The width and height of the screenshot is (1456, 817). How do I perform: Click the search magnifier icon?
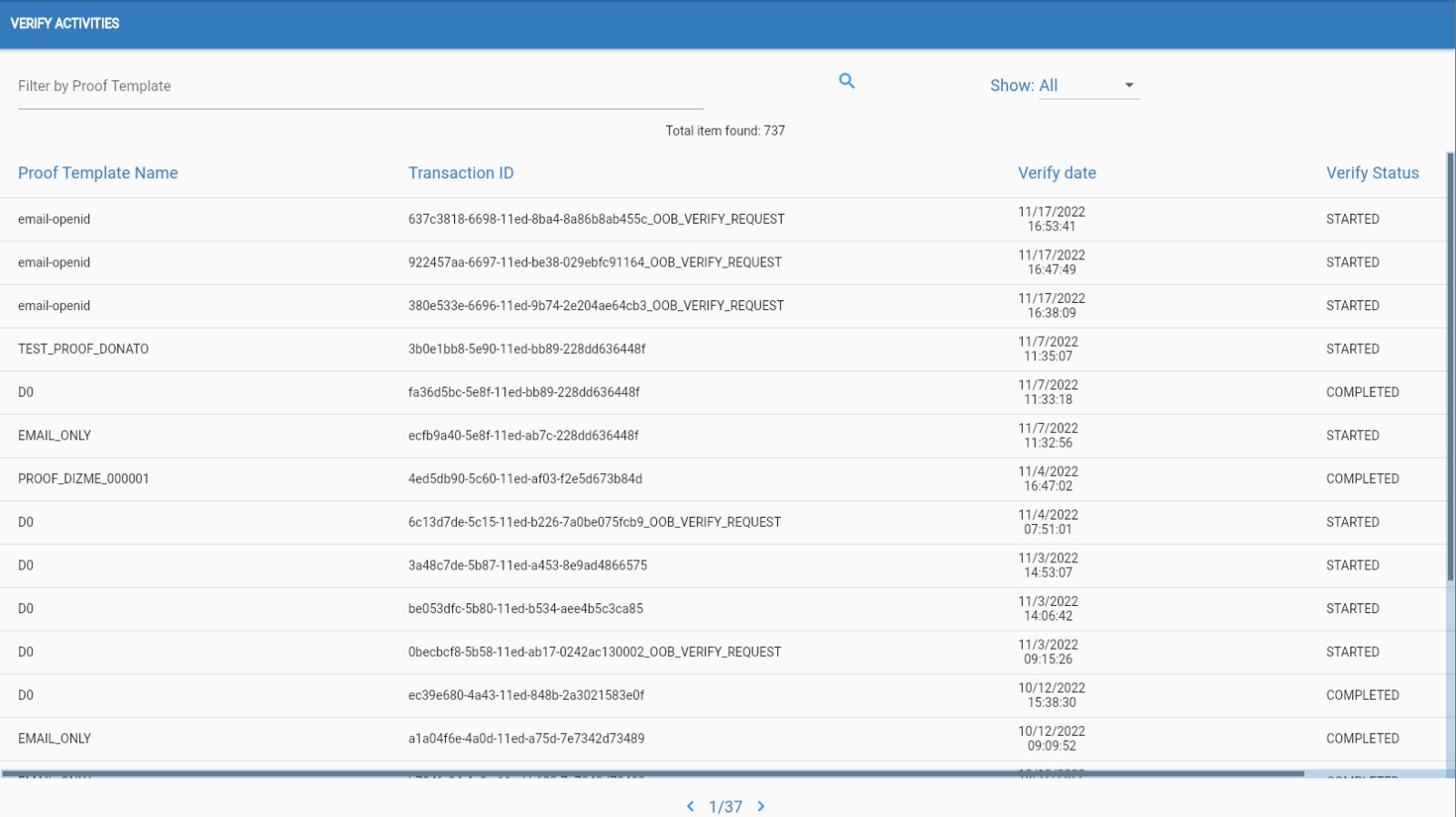tap(846, 81)
